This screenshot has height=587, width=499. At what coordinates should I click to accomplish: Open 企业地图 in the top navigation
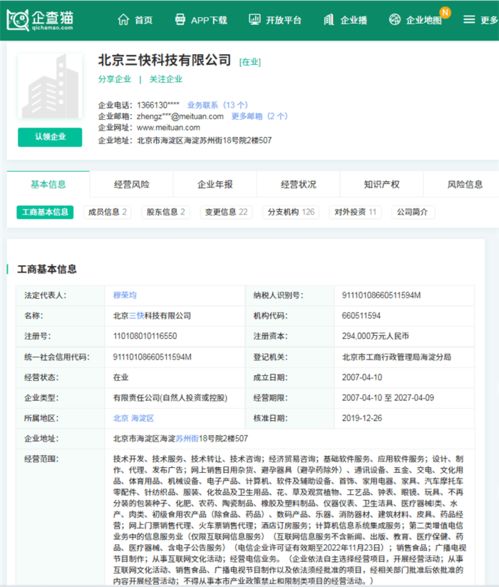click(423, 20)
